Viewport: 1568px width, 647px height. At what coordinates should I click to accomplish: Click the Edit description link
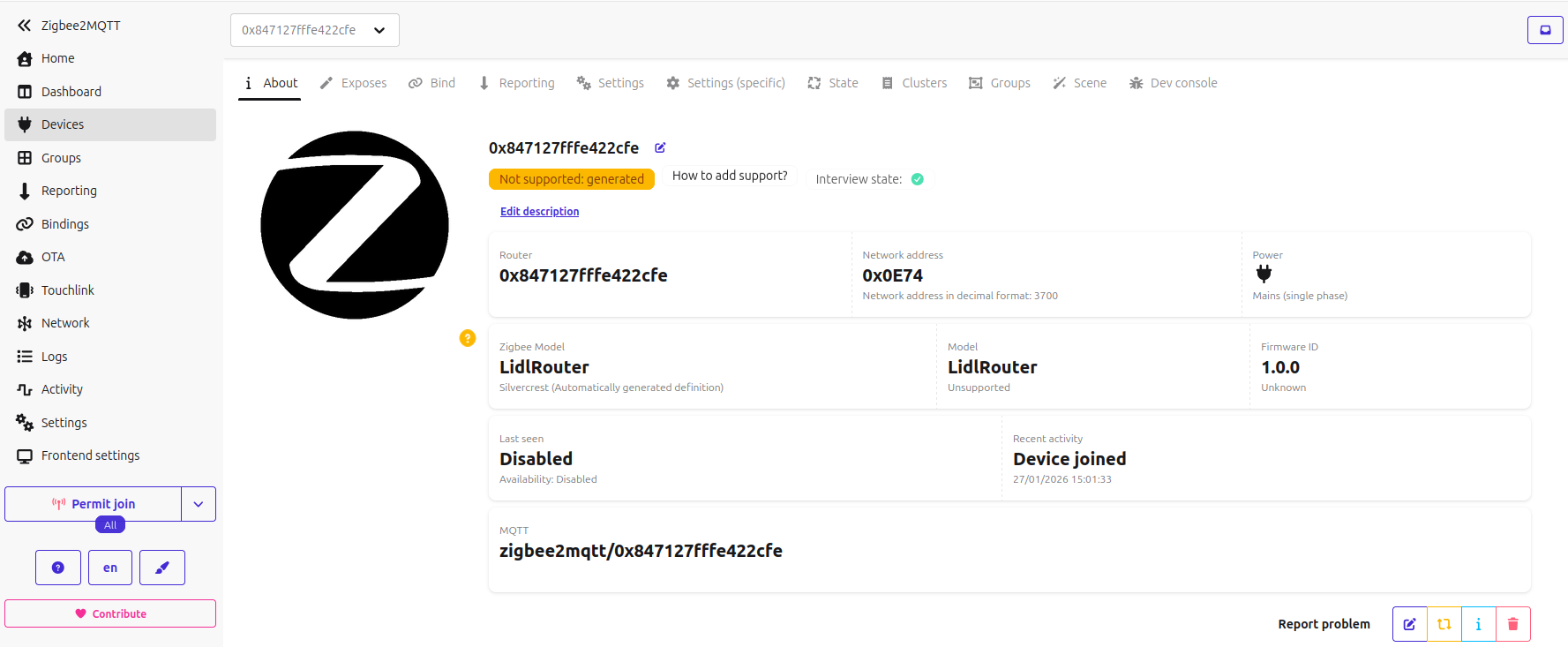539,212
